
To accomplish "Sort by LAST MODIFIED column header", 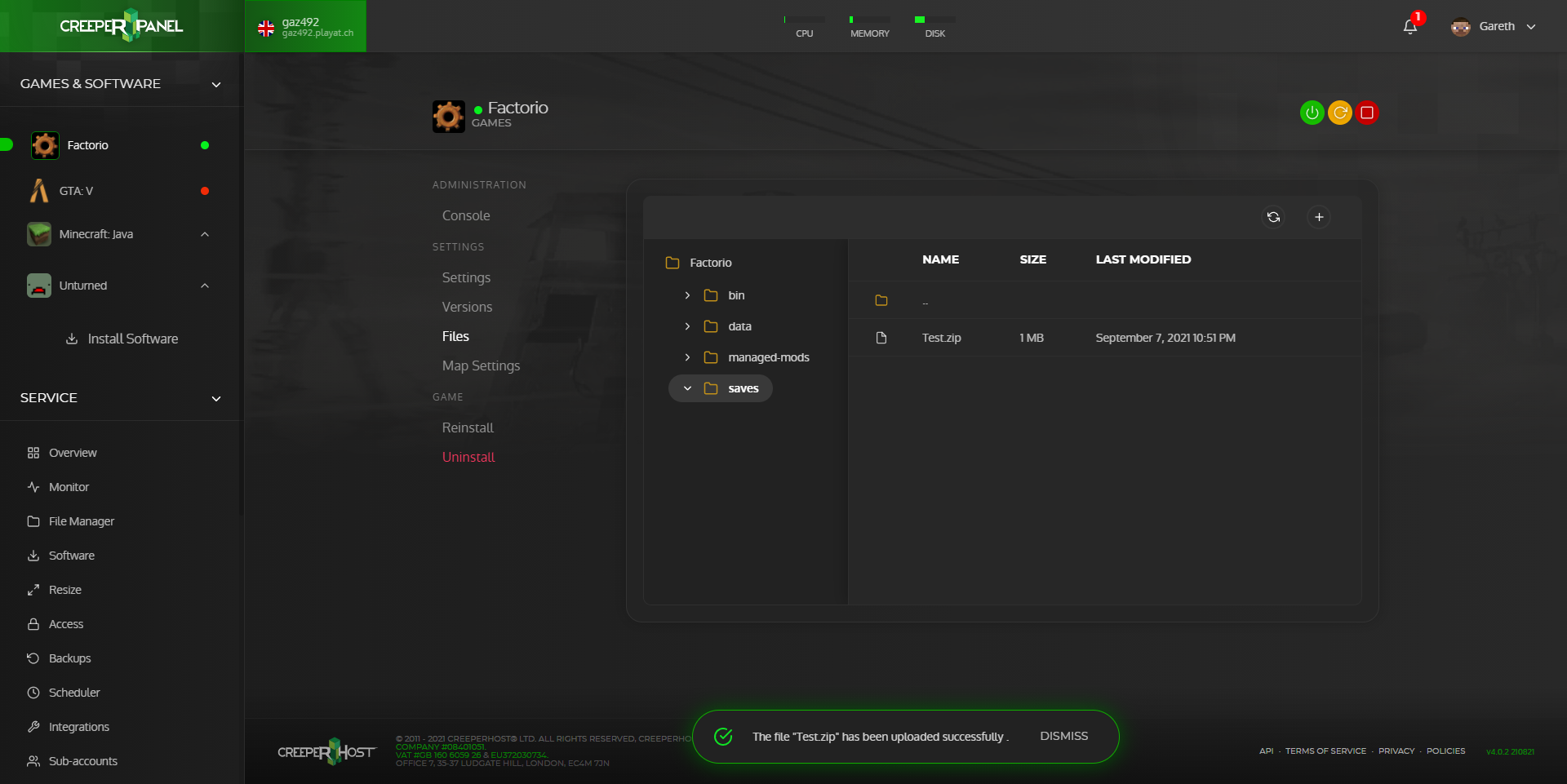I will pyautogui.click(x=1143, y=259).
